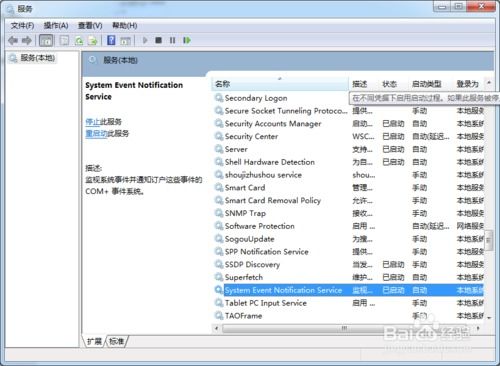Click the vertical scrollbar thumb
The width and height of the screenshot is (500, 366).
coord(489,240)
